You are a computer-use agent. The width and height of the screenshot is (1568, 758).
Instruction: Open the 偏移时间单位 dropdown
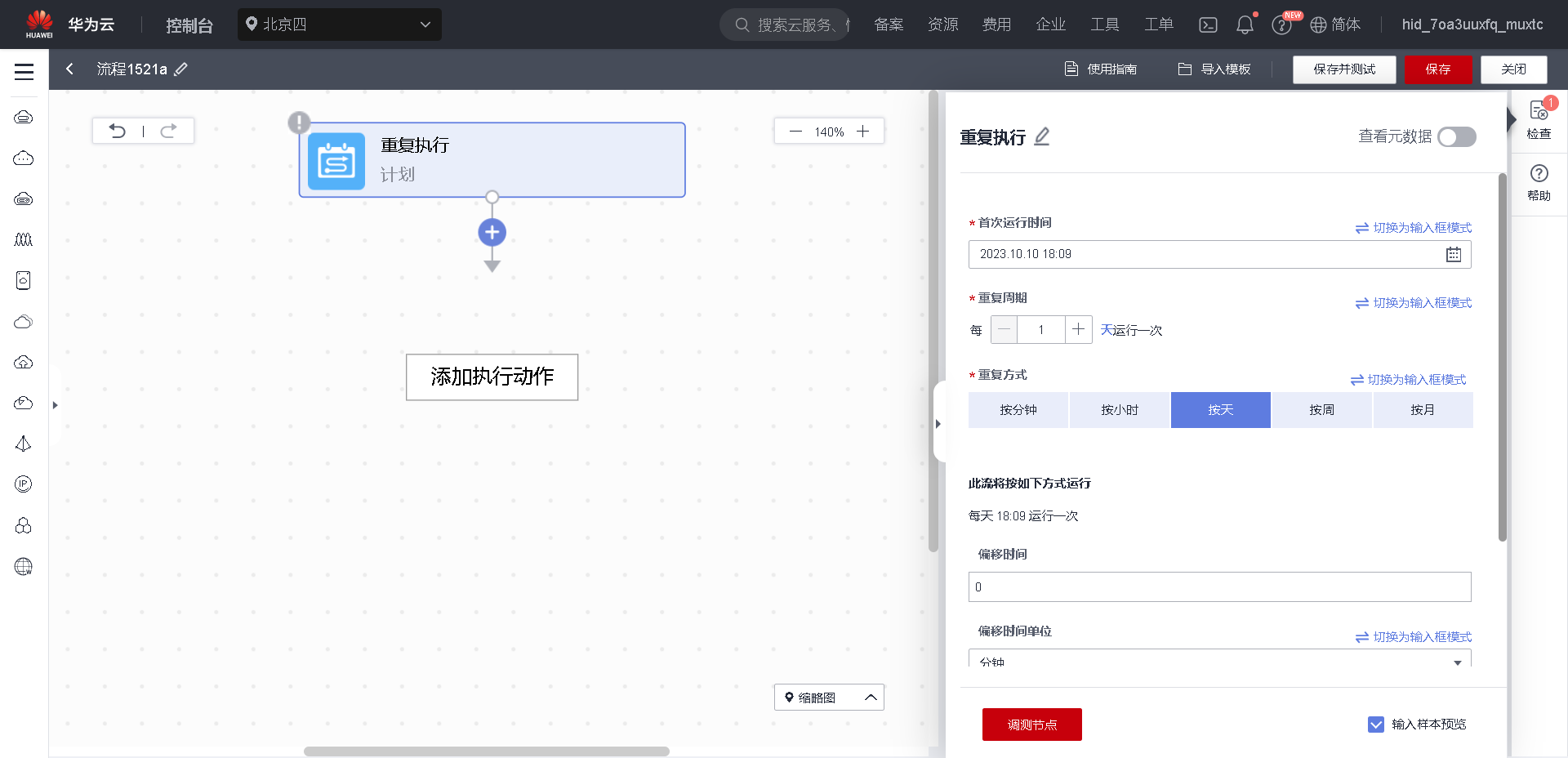(1220, 659)
